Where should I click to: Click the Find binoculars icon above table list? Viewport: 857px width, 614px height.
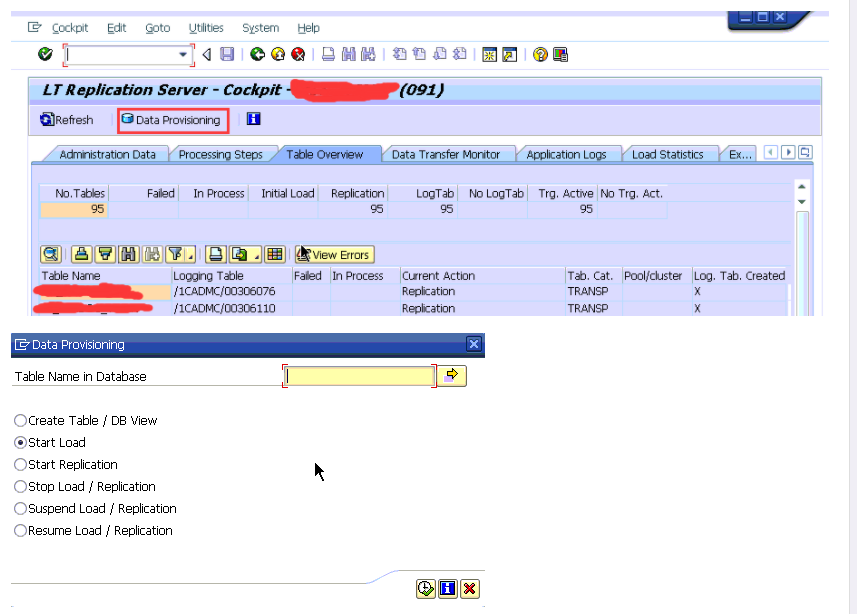pyautogui.click(x=128, y=254)
